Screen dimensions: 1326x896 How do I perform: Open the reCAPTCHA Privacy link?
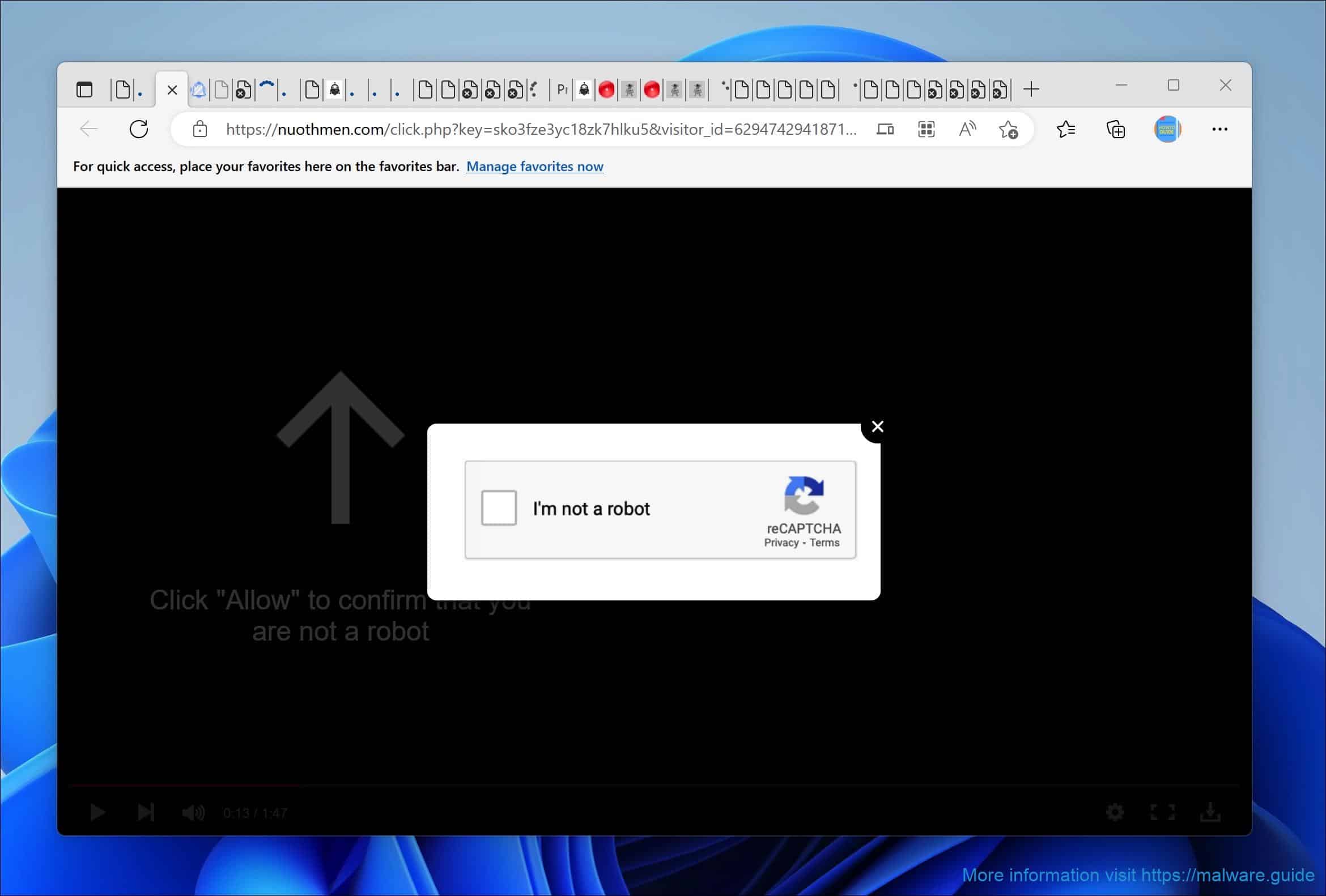[781, 543]
